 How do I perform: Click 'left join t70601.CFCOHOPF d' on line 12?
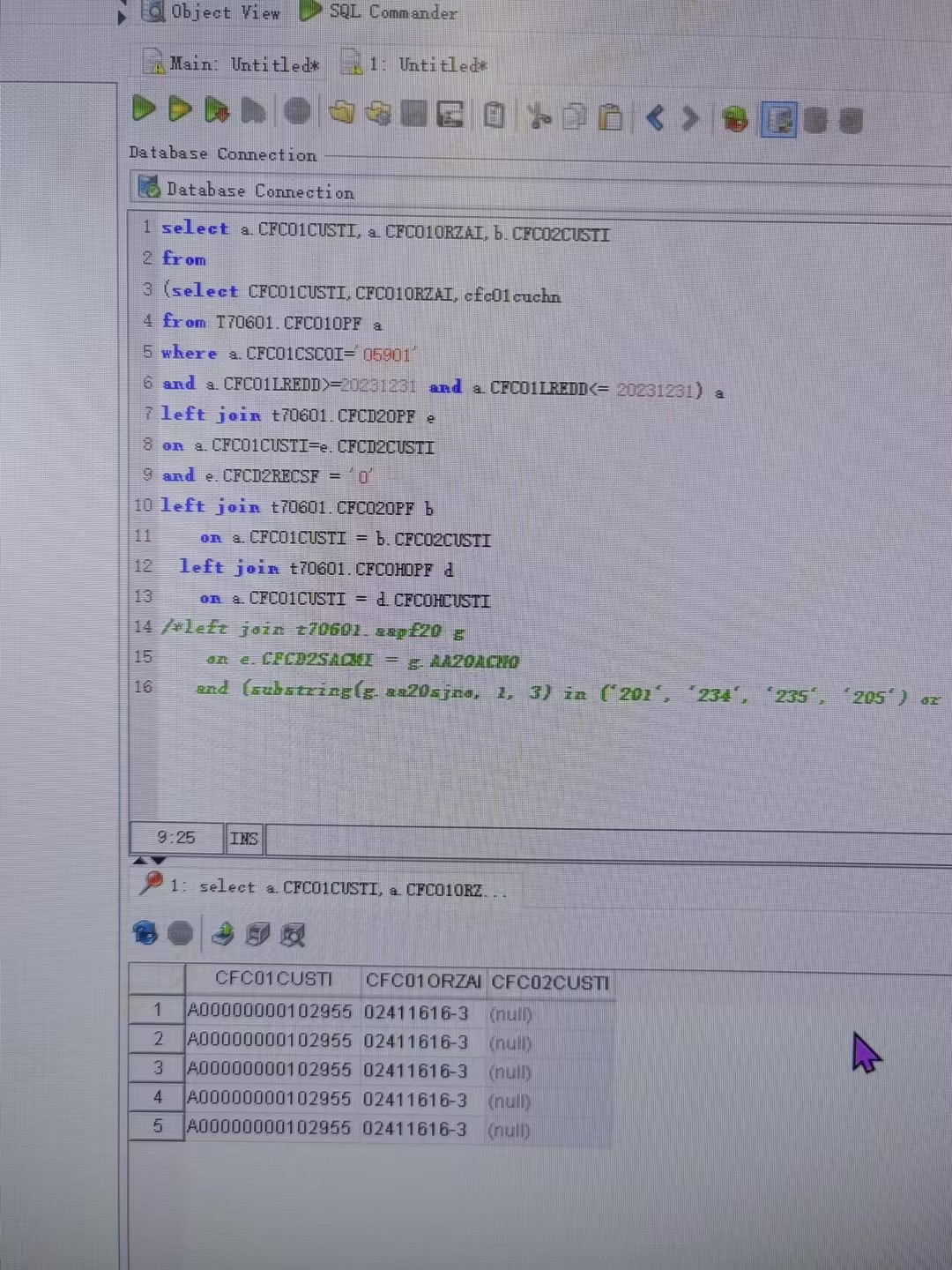point(316,568)
